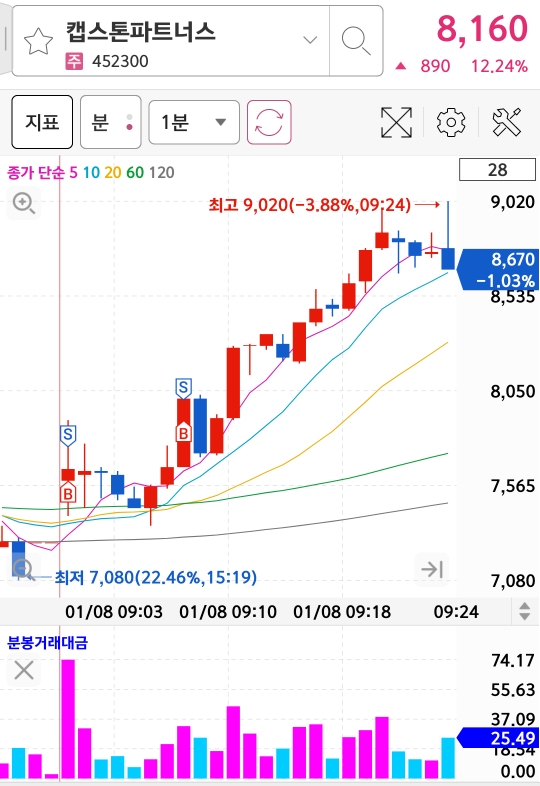Screen dimensions: 540x786
Task: Click the 74.17 volume axis value
Action: (512, 661)
